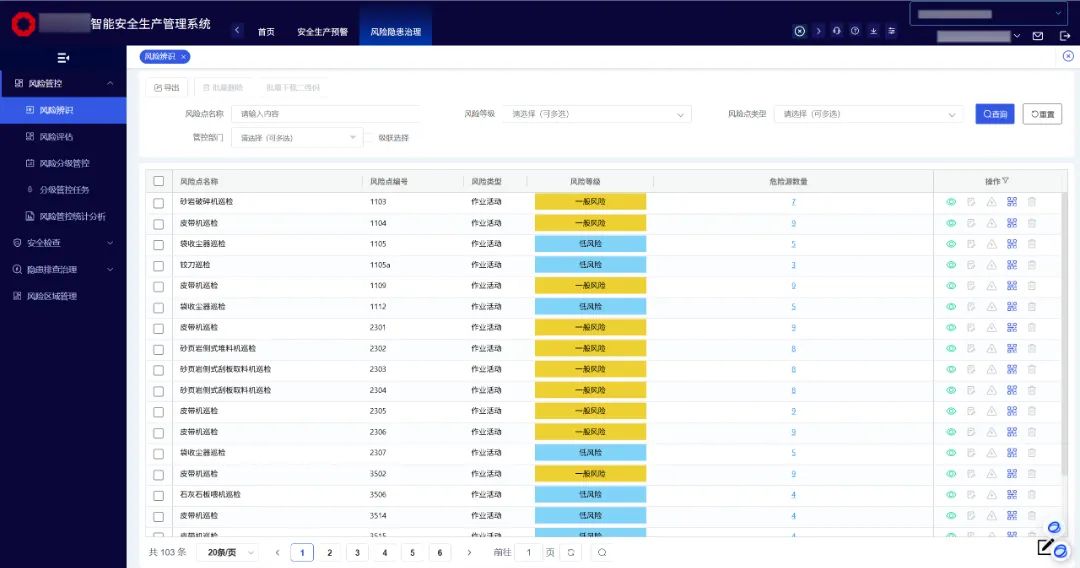Open the QR code icon for row 2305
Image resolution: width=1080 pixels, height=568 pixels.
(x=1012, y=411)
